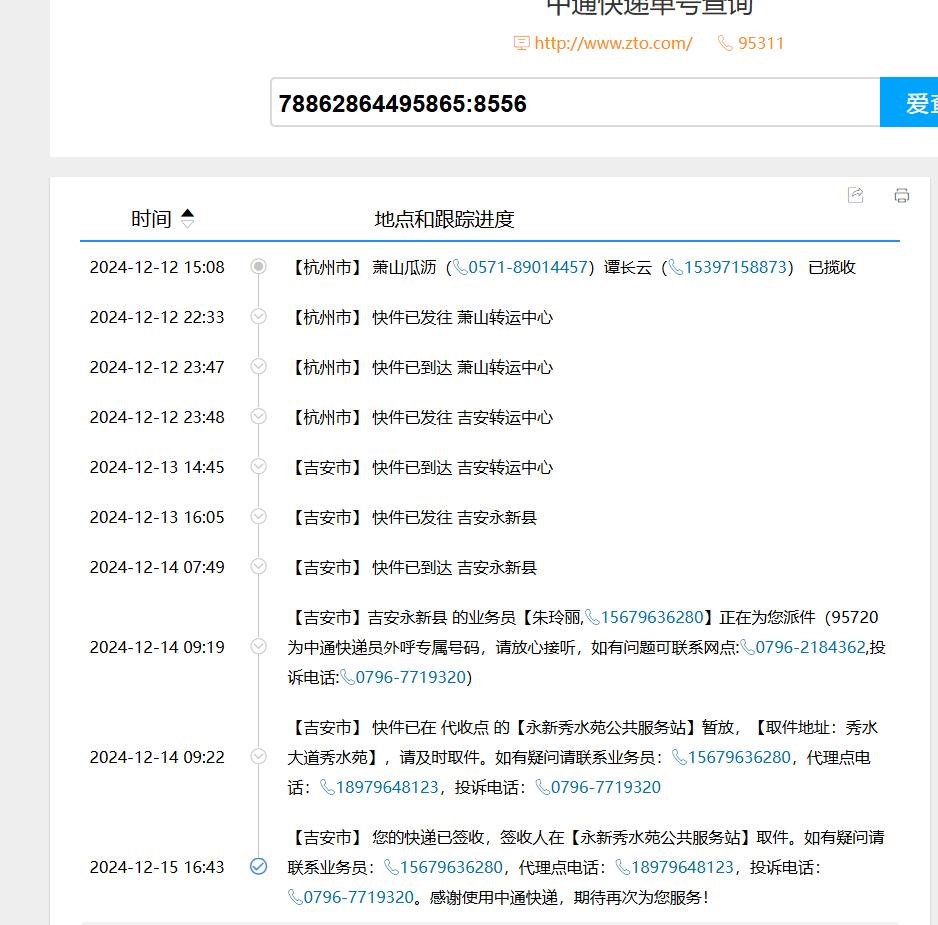938x925 pixels.
Task: Click the text 快件已到达 吉安永新县
Action: (x=455, y=567)
